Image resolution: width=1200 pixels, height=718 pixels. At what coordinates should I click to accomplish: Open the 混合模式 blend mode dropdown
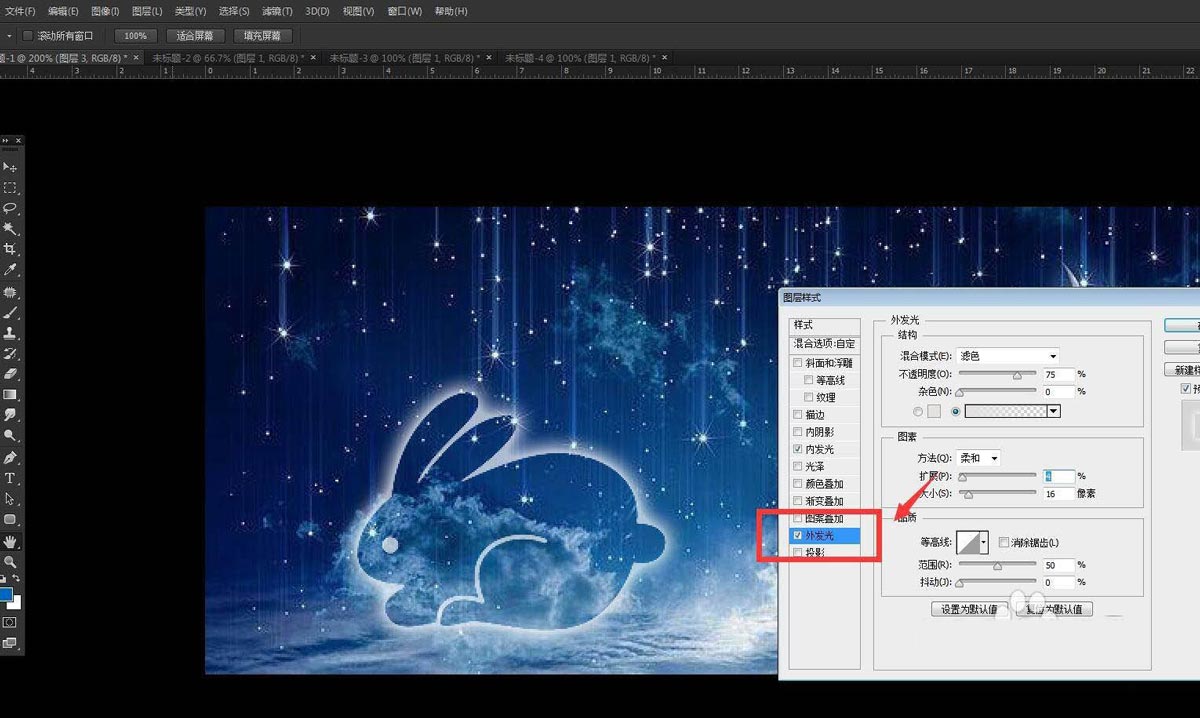pyautogui.click(x=1007, y=356)
